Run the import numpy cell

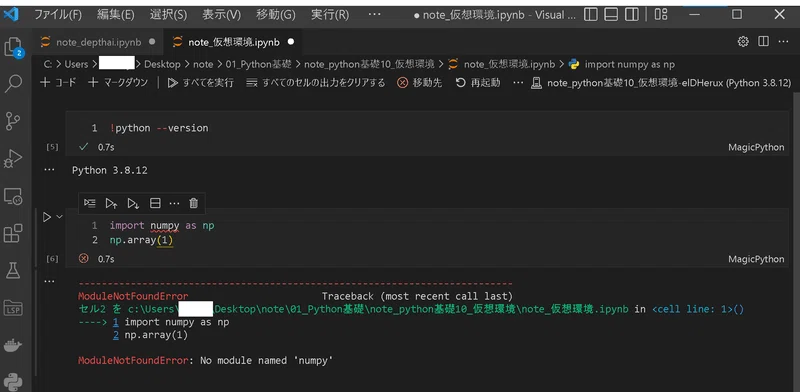click(x=47, y=217)
